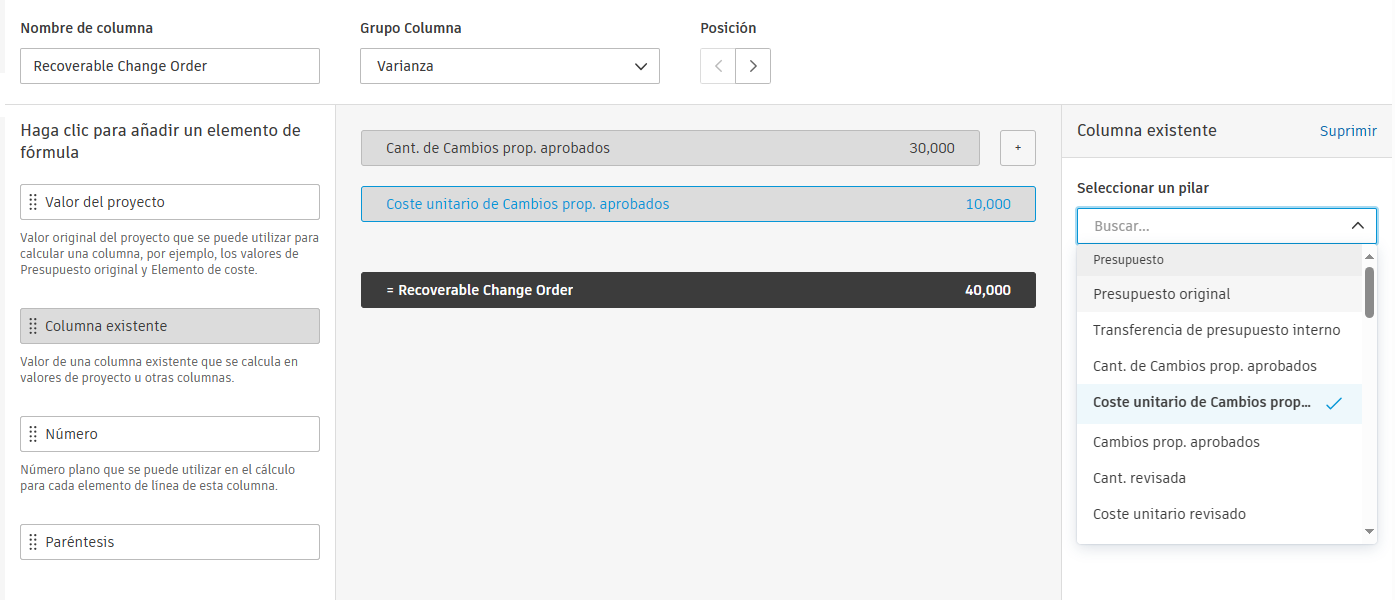Click drag handle icon on Valor del proyecto
This screenshot has height=600, width=1395.
(x=33, y=202)
